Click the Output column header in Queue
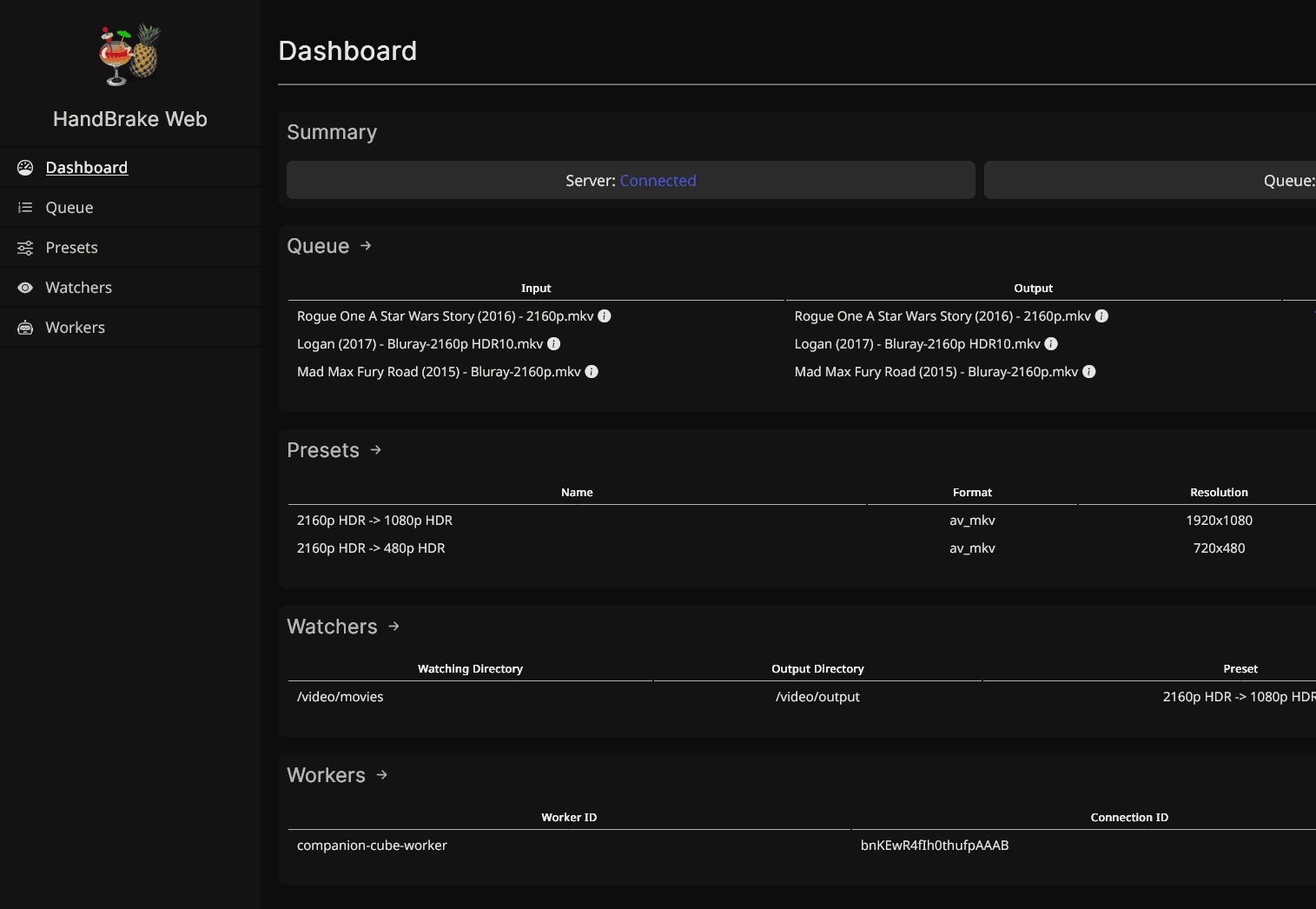Screen dimensions: 1316x909 1033,289
